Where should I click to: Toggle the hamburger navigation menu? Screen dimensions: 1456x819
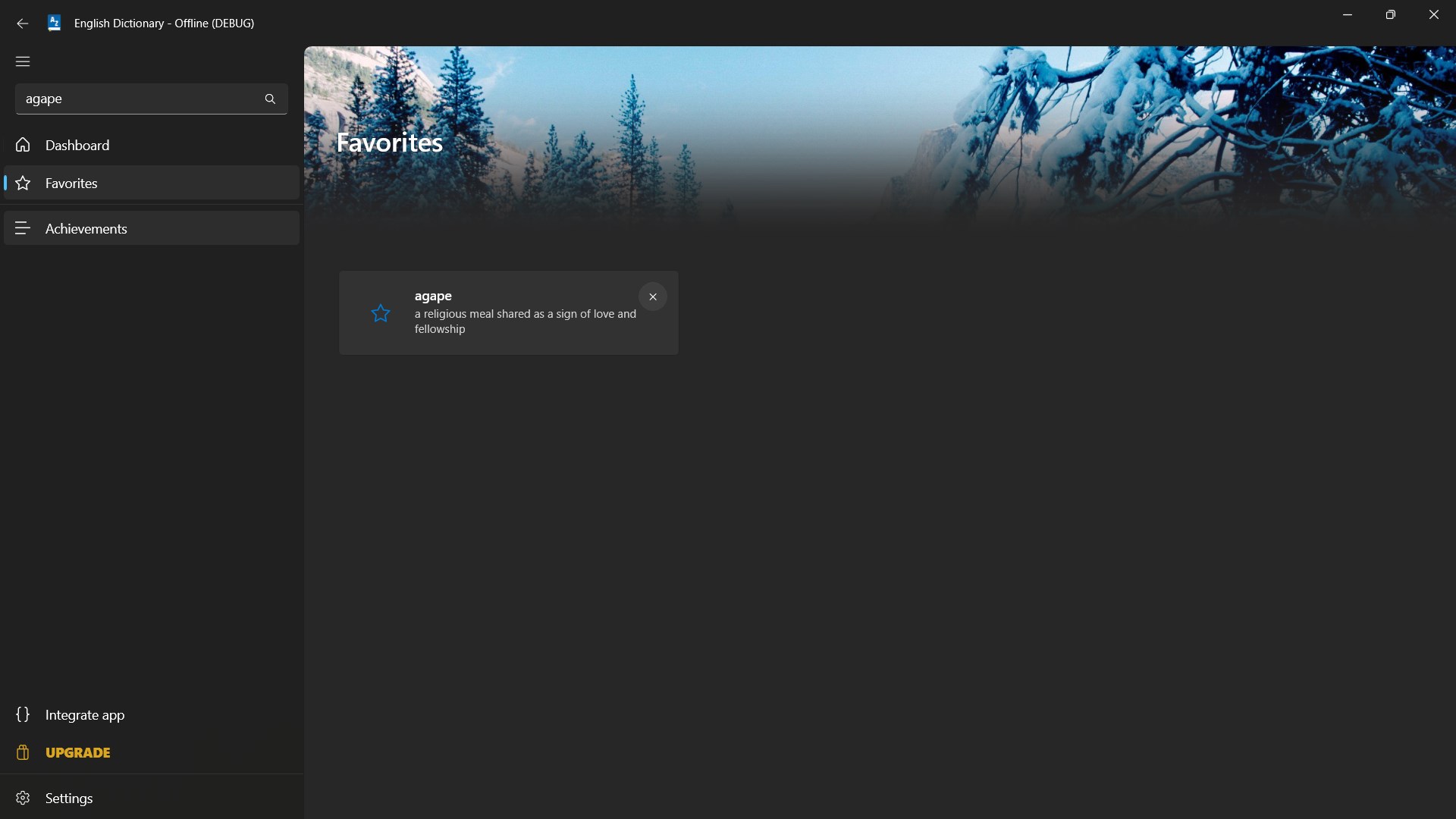23,61
